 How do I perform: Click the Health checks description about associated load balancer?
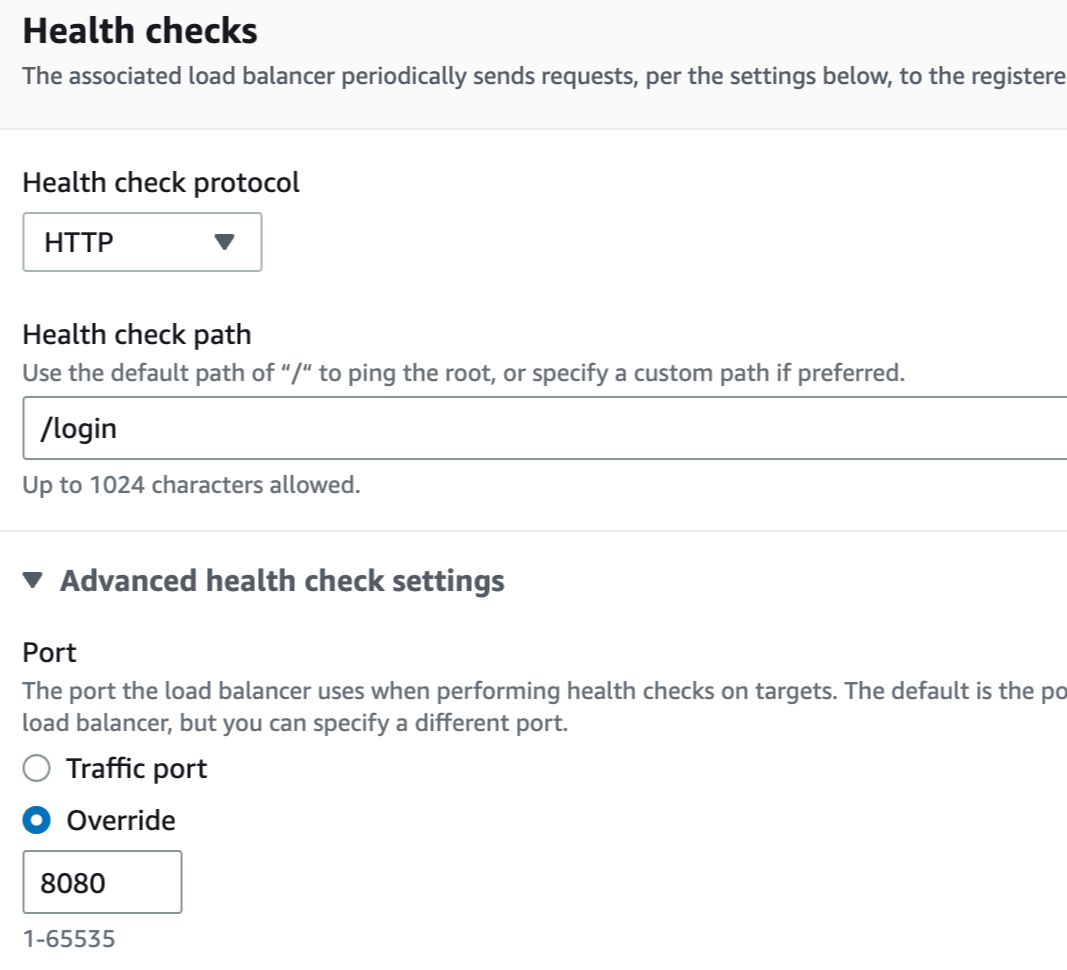(x=544, y=76)
